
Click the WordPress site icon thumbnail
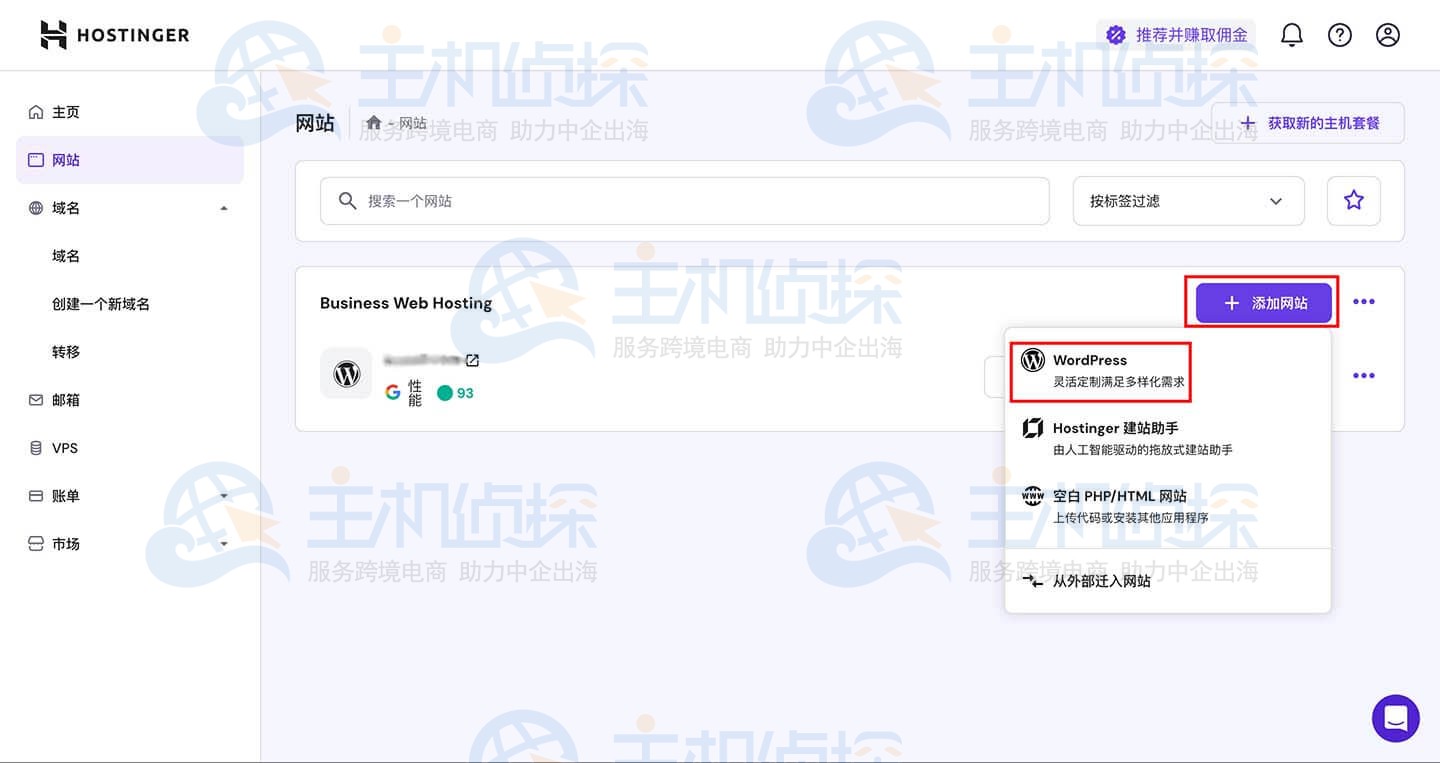pyautogui.click(x=346, y=374)
